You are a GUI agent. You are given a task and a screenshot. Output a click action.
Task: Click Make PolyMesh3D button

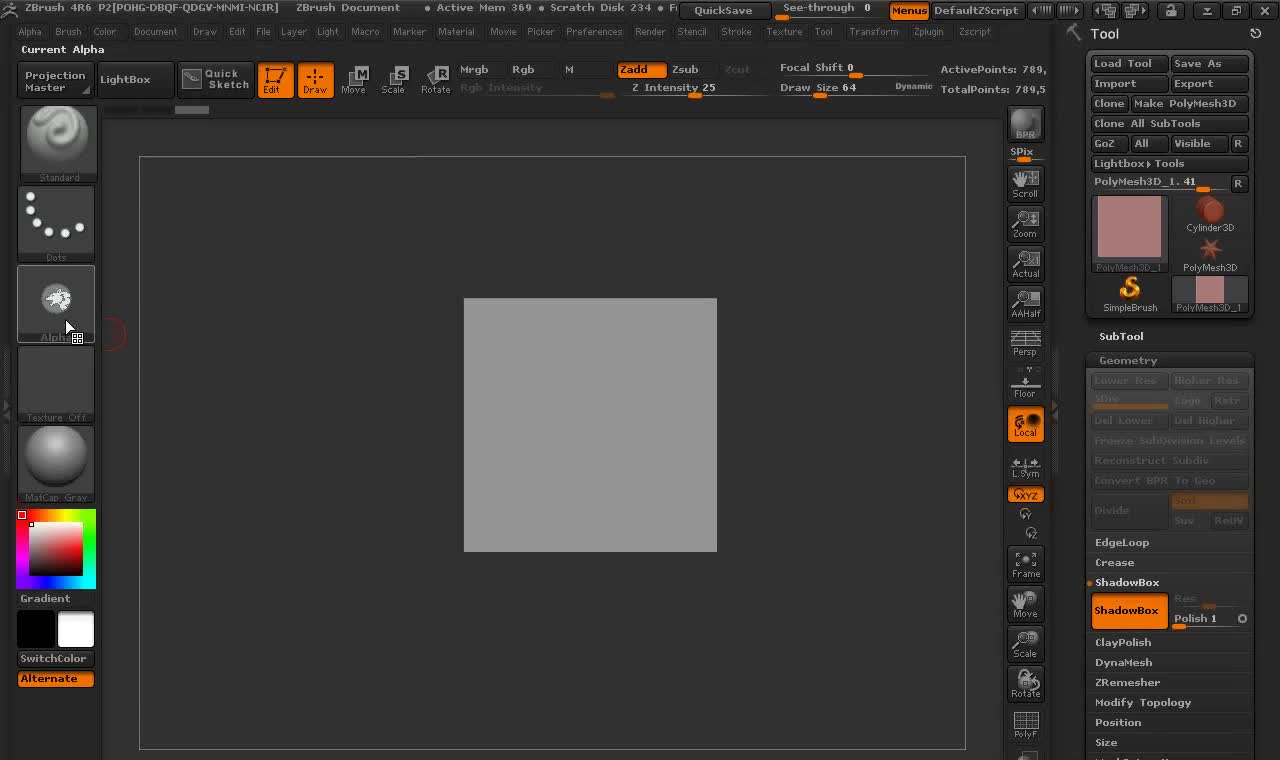(x=1190, y=103)
